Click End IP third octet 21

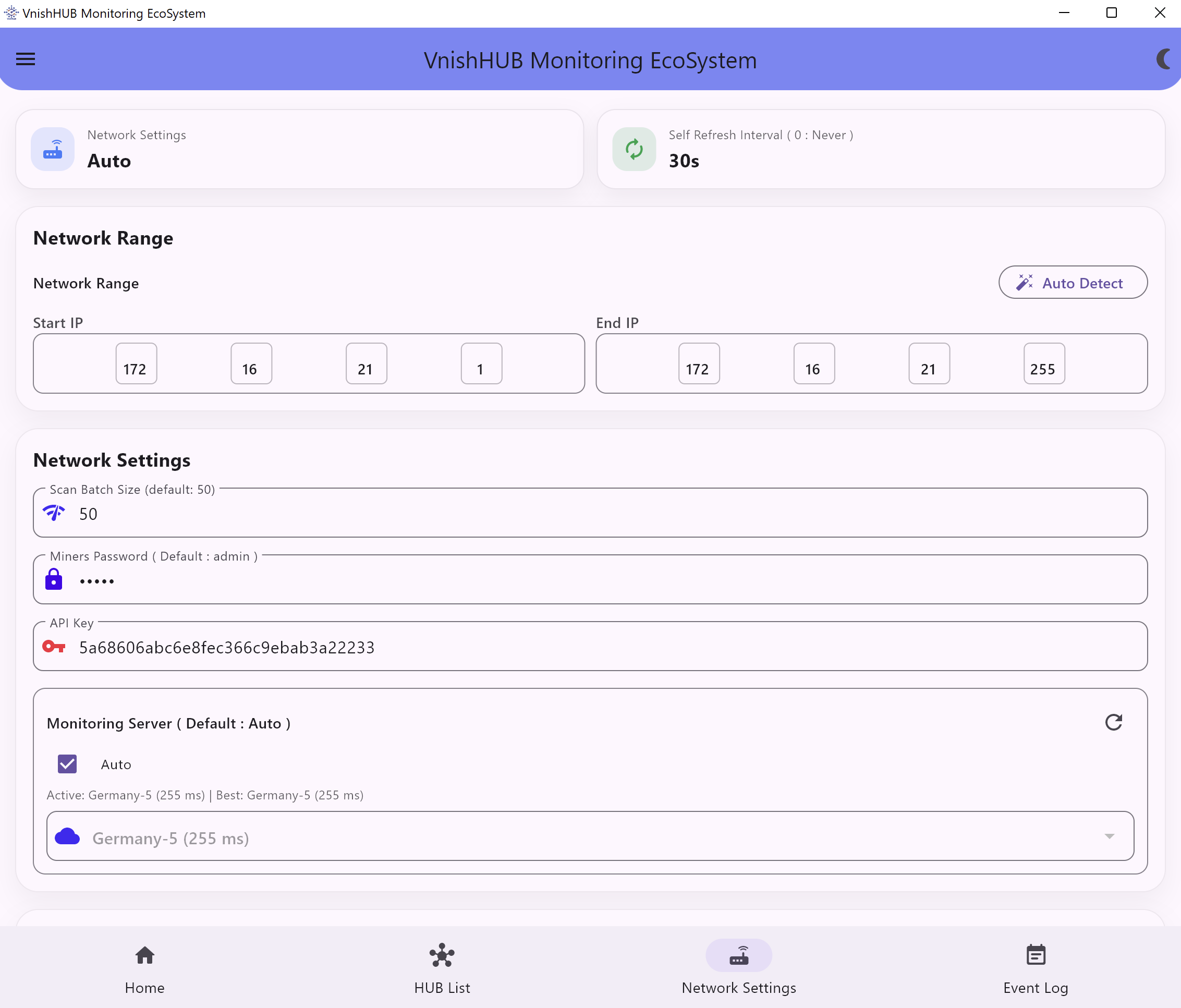coord(929,364)
